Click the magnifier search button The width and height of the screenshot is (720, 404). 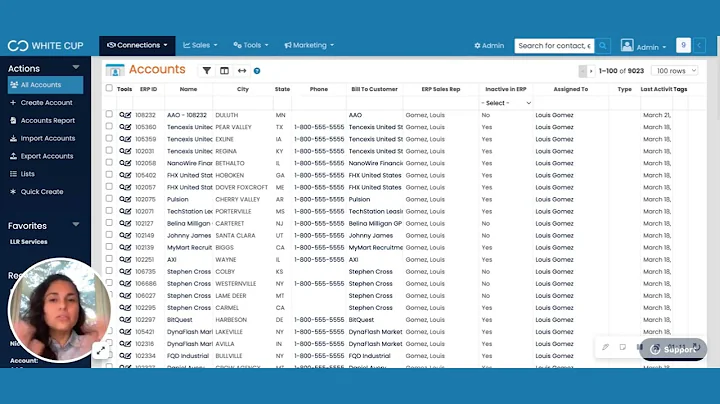coord(602,45)
